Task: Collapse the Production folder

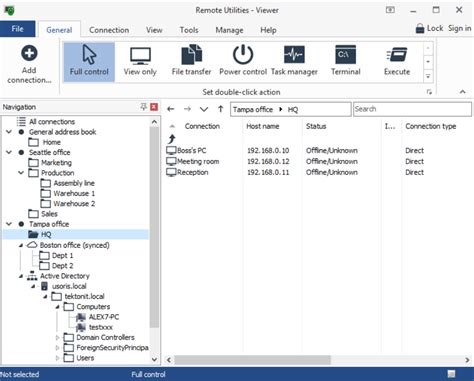Action: [x=21, y=173]
